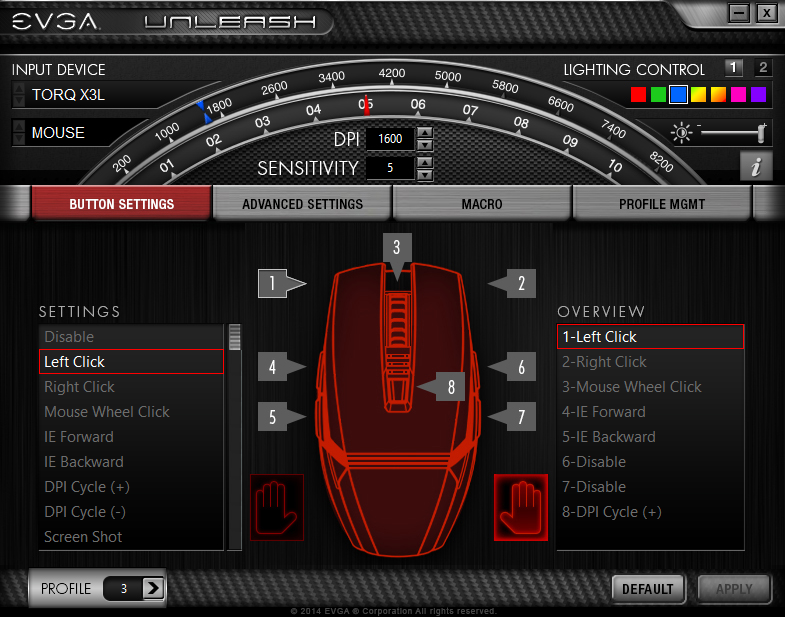Select 5-IE Backward in the Overview list
This screenshot has height=617, width=785.
pos(608,437)
